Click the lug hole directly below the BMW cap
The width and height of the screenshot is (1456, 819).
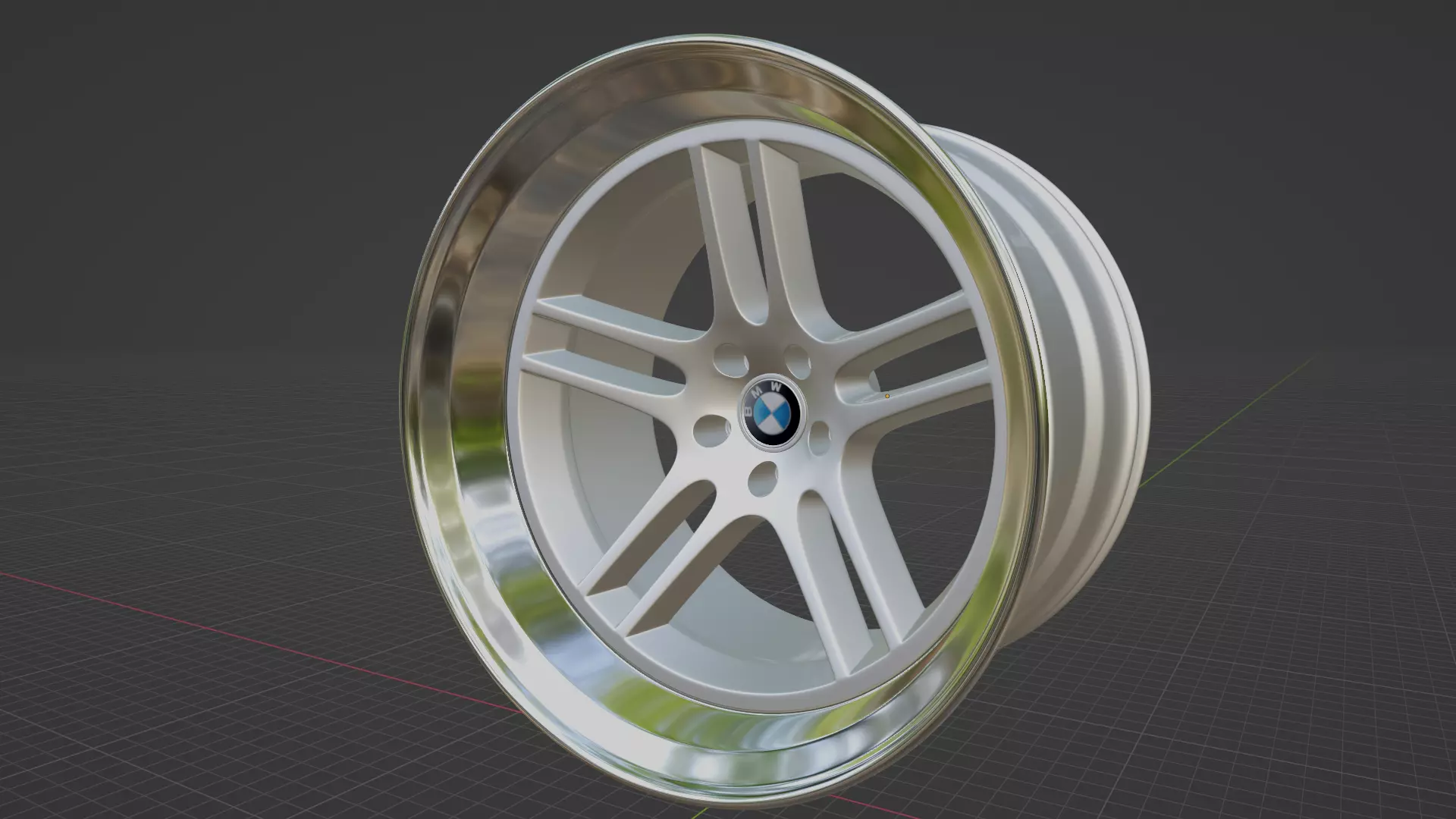click(x=763, y=480)
